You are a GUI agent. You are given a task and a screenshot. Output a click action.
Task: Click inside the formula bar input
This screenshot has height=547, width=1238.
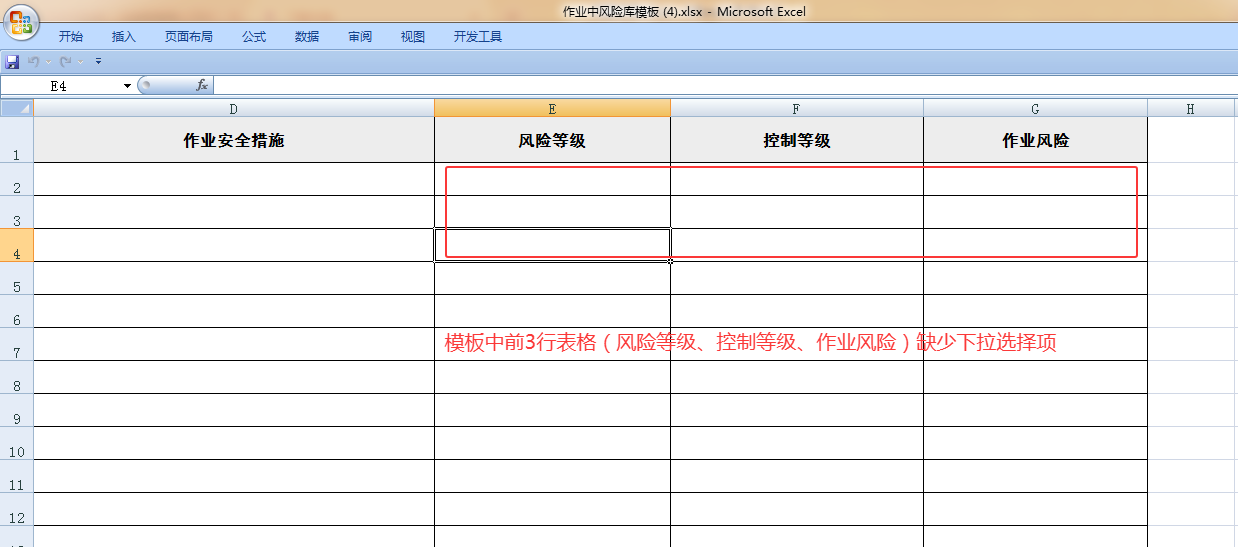700,86
